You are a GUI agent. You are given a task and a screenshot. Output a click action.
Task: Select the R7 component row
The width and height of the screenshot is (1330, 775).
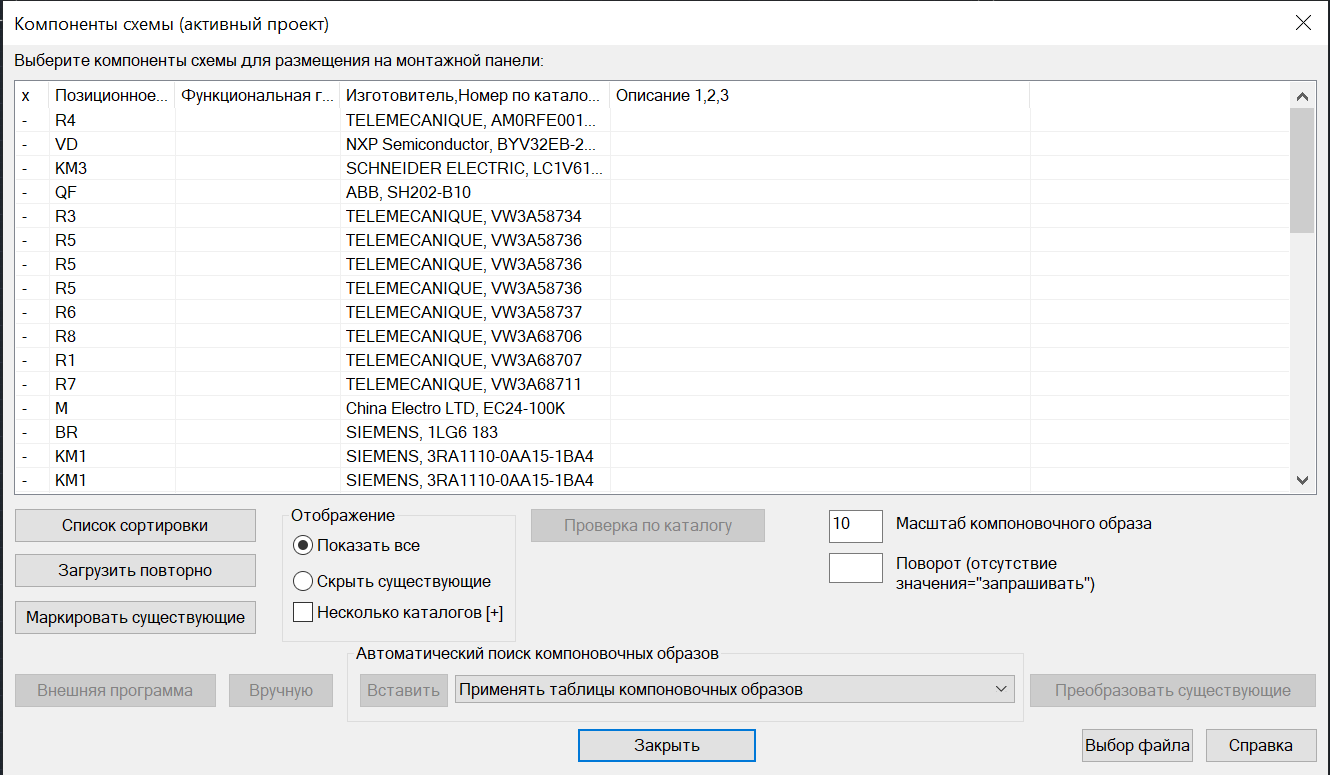pyautogui.click(x=652, y=384)
